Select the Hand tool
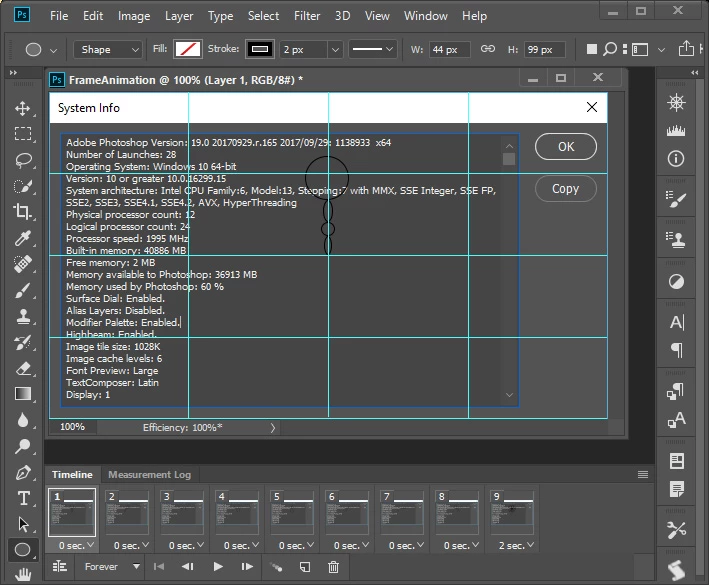The height and width of the screenshot is (585, 709). click(x=23, y=574)
